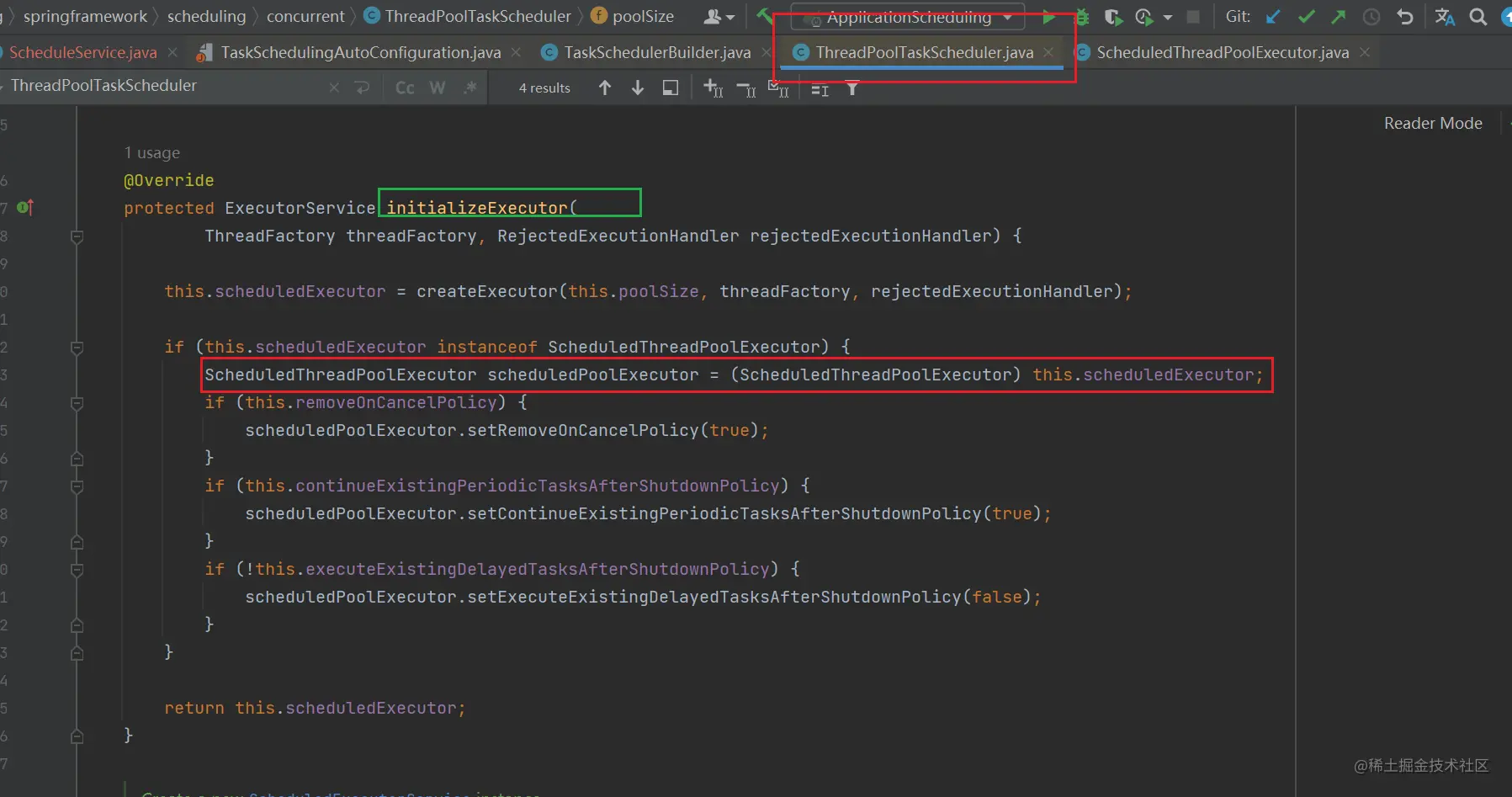This screenshot has height=797, width=1512.
Task: Run the ApplicationScheduling configuration
Action: [x=1048, y=17]
